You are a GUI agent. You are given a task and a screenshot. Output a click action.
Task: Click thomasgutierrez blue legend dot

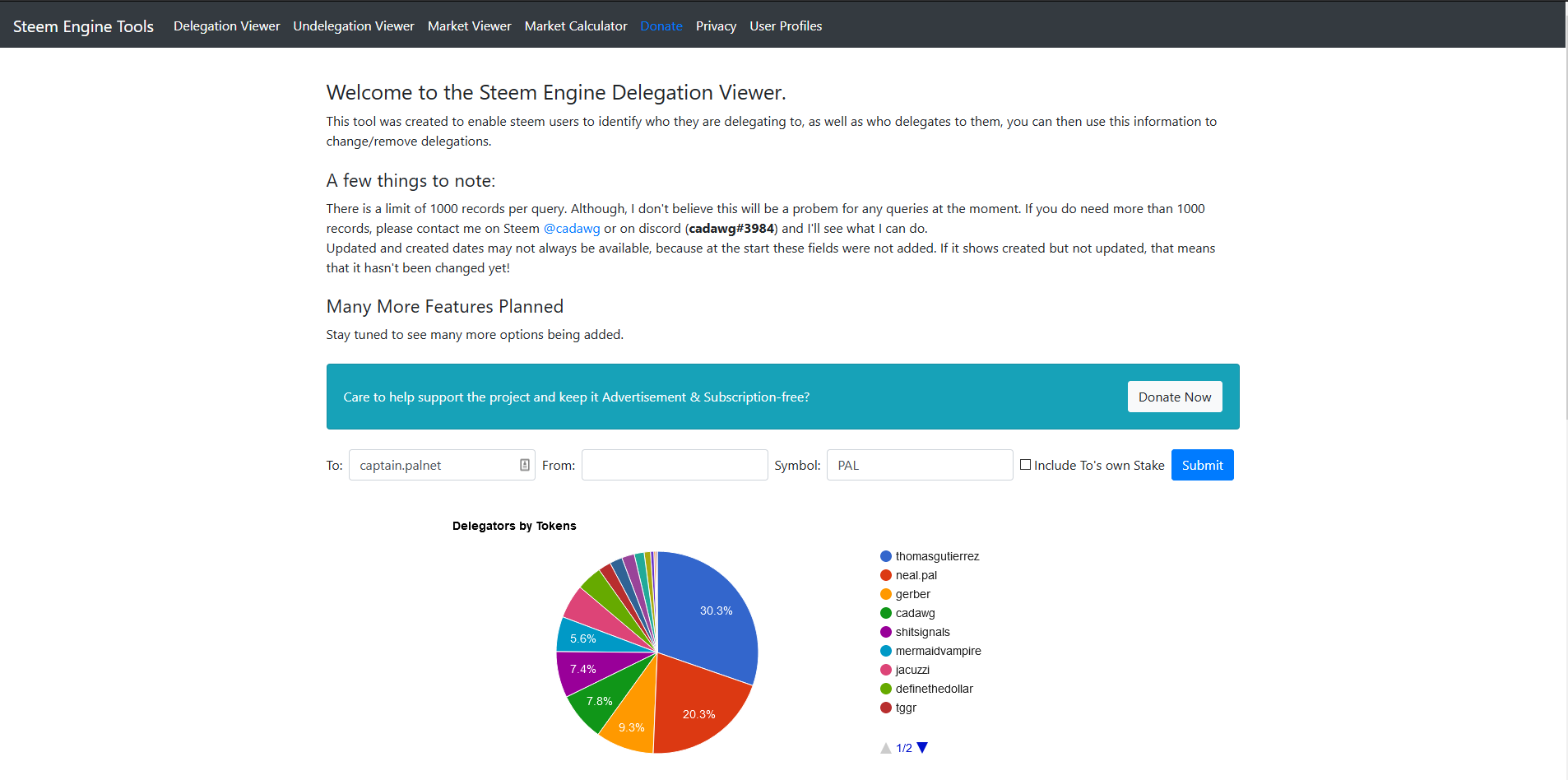tap(886, 556)
